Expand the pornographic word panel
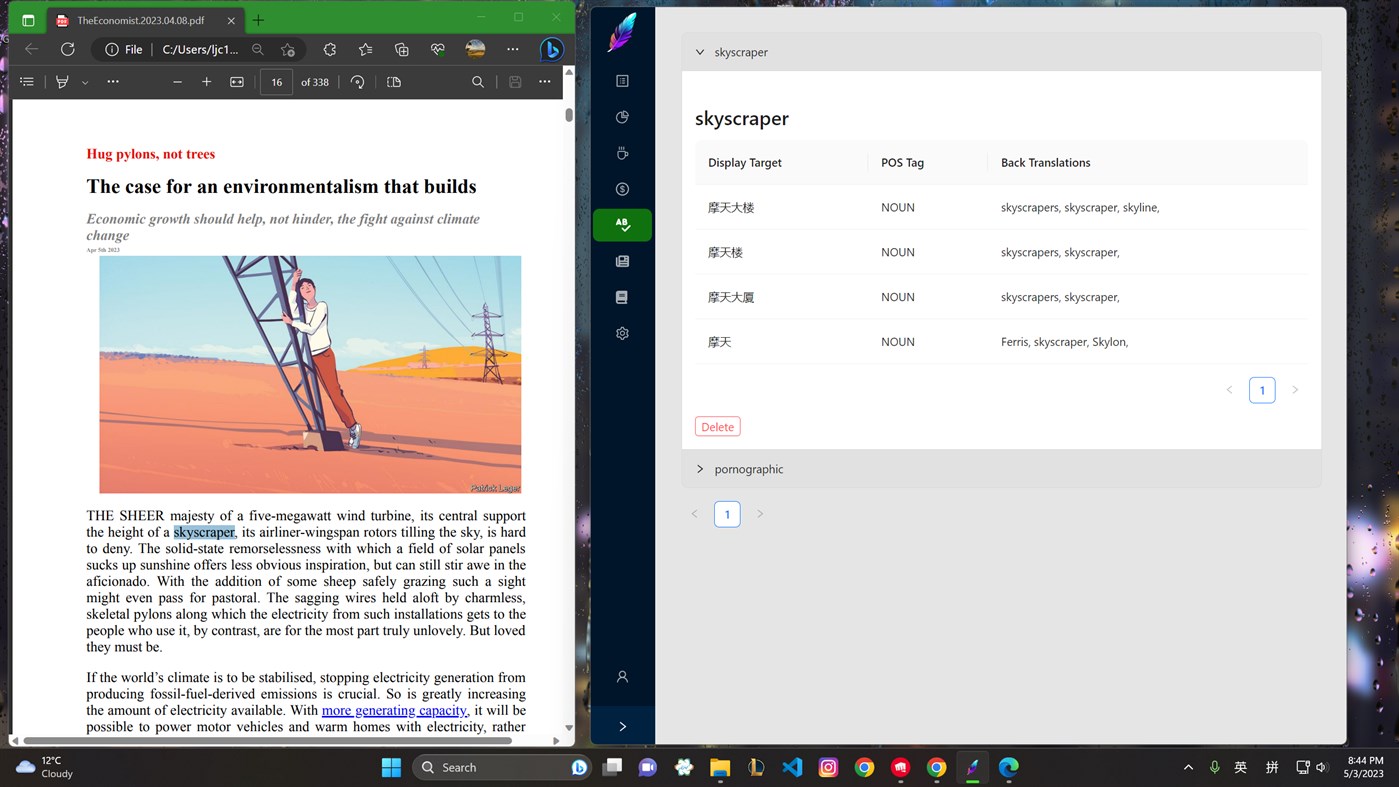The image size is (1399, 787). click(x=1001, y=469)
